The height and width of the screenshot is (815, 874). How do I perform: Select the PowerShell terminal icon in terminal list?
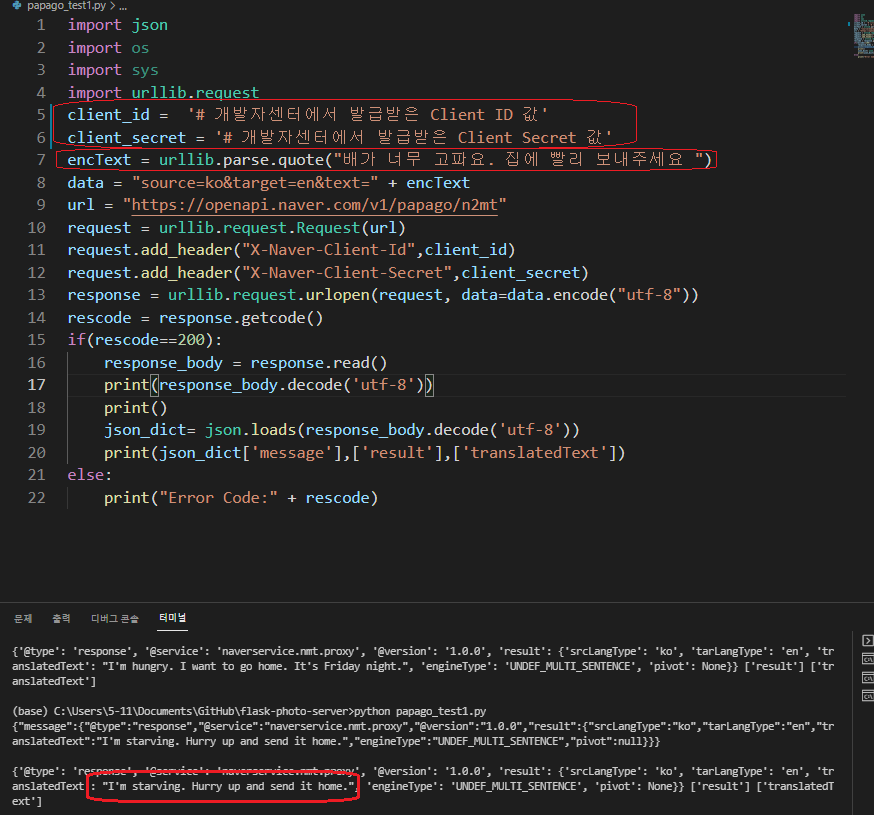click(x=868, y=641)
